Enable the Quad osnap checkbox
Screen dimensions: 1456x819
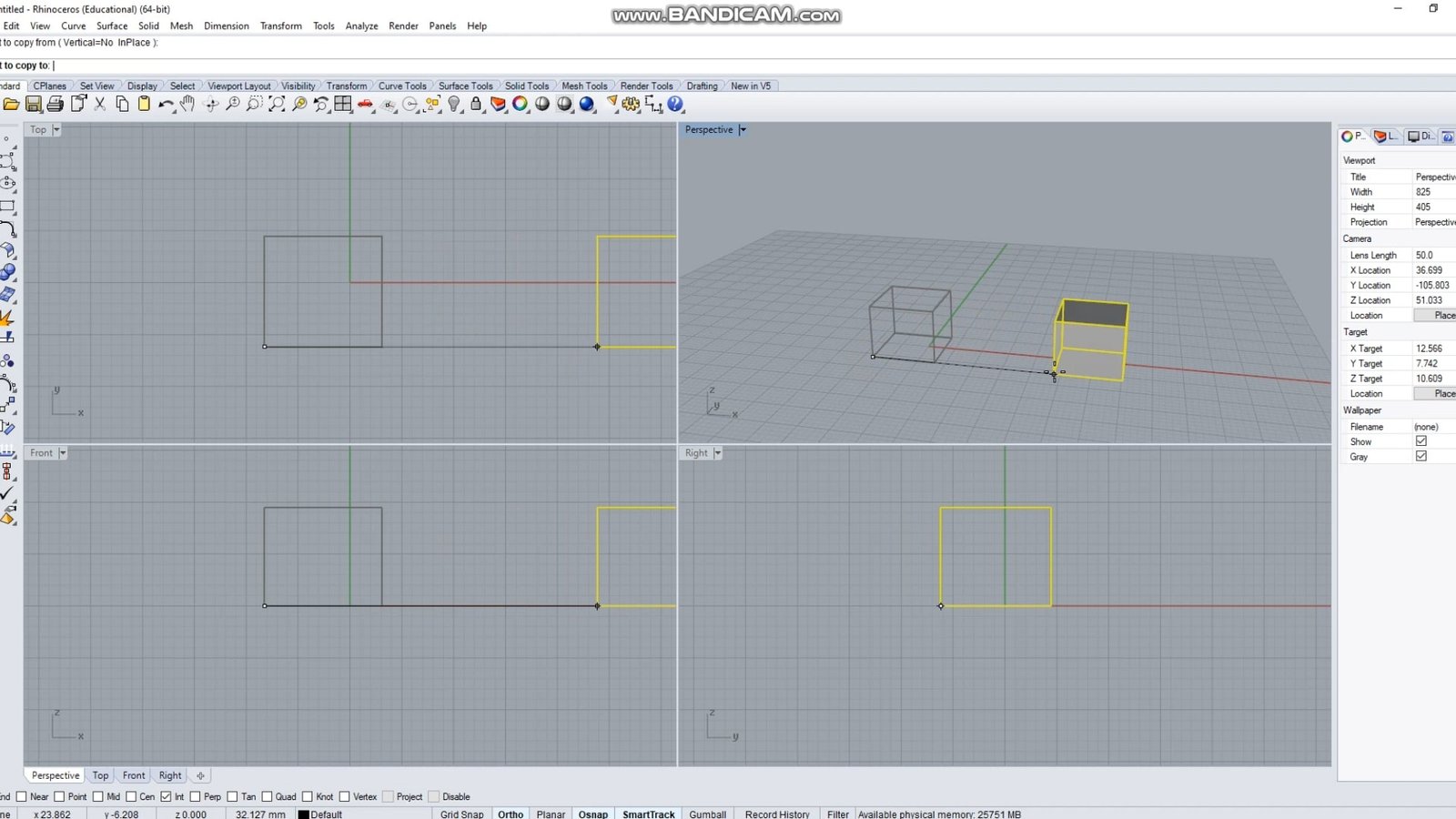point(267,796)
